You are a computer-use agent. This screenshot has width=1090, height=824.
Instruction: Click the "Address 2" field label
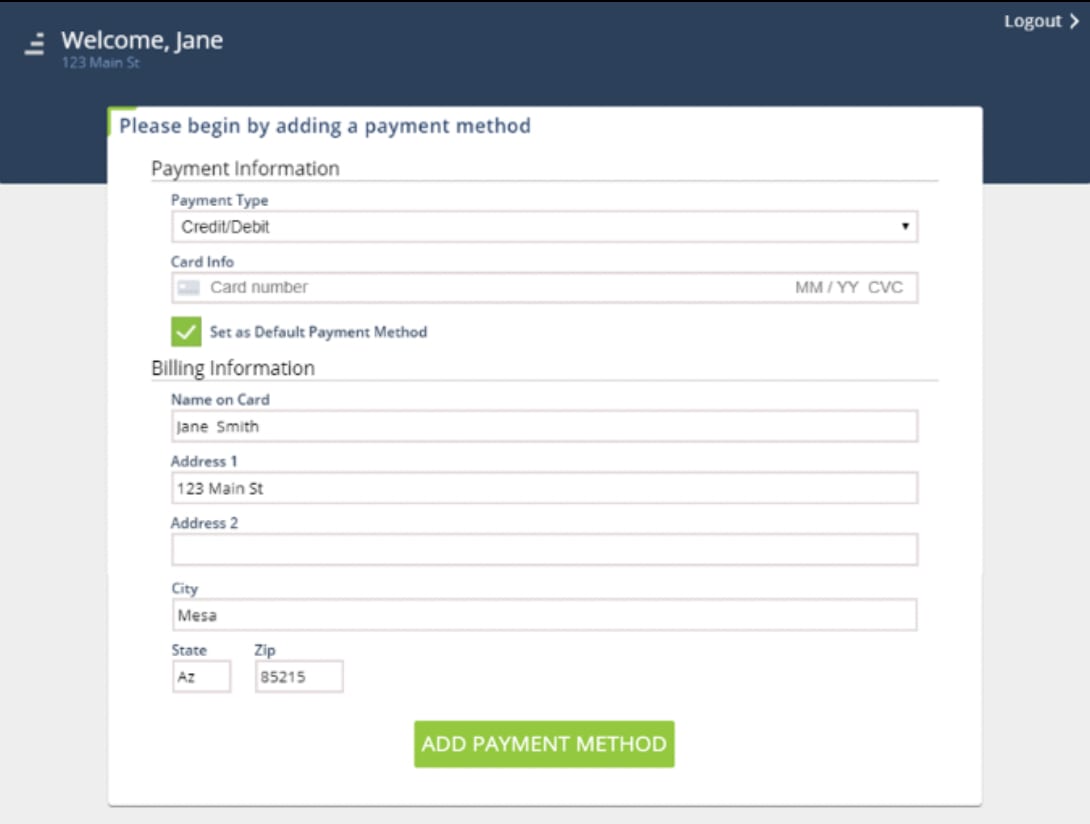[x=204, y=523]
